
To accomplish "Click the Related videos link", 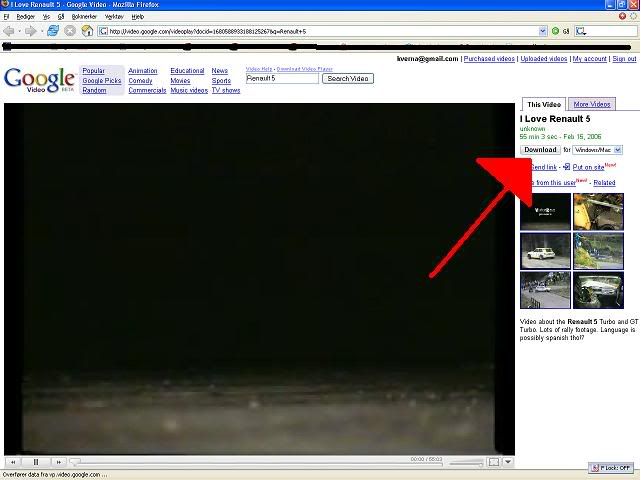I will [x=604, y=182].
